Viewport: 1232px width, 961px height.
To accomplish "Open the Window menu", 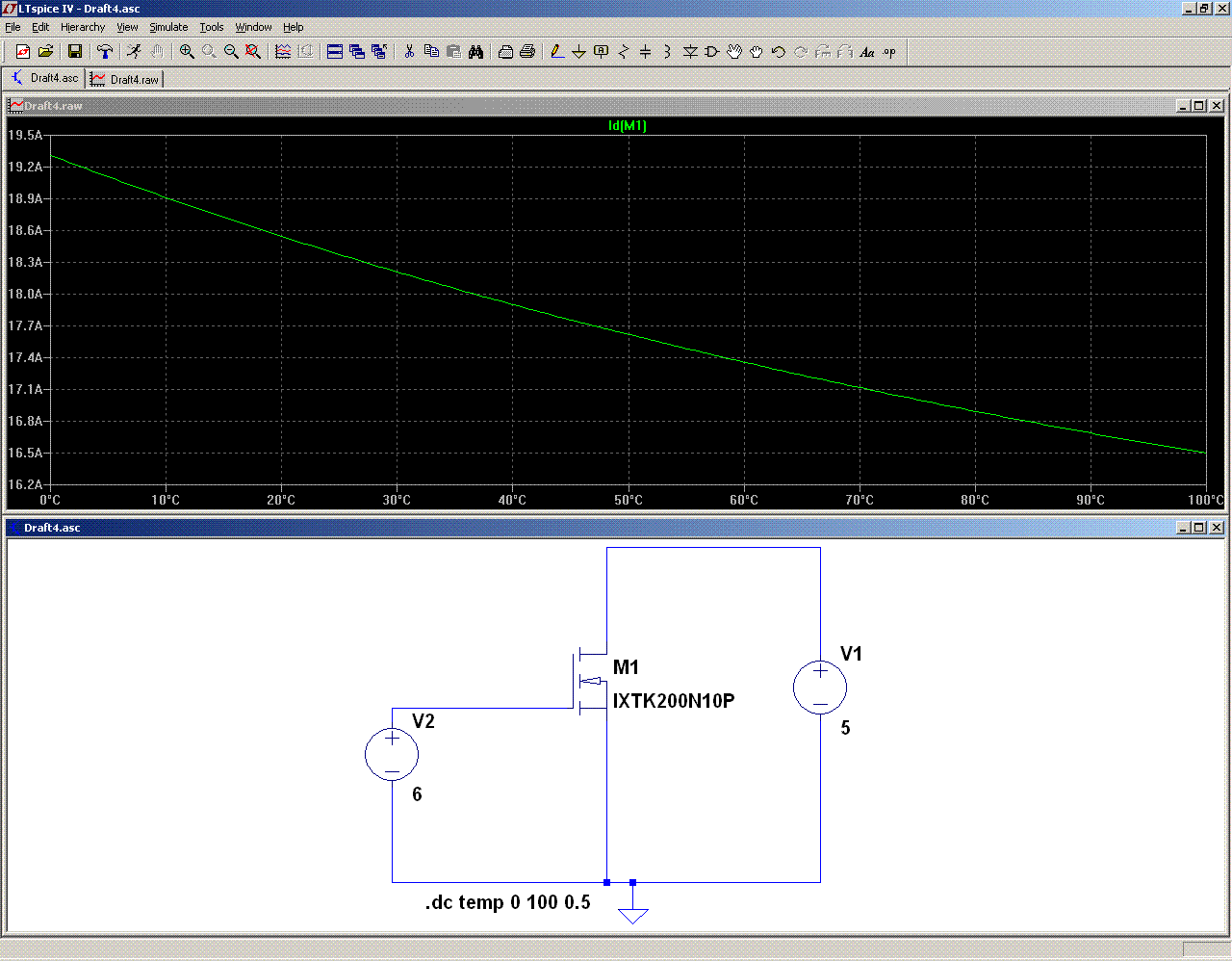I will [254, 27].
